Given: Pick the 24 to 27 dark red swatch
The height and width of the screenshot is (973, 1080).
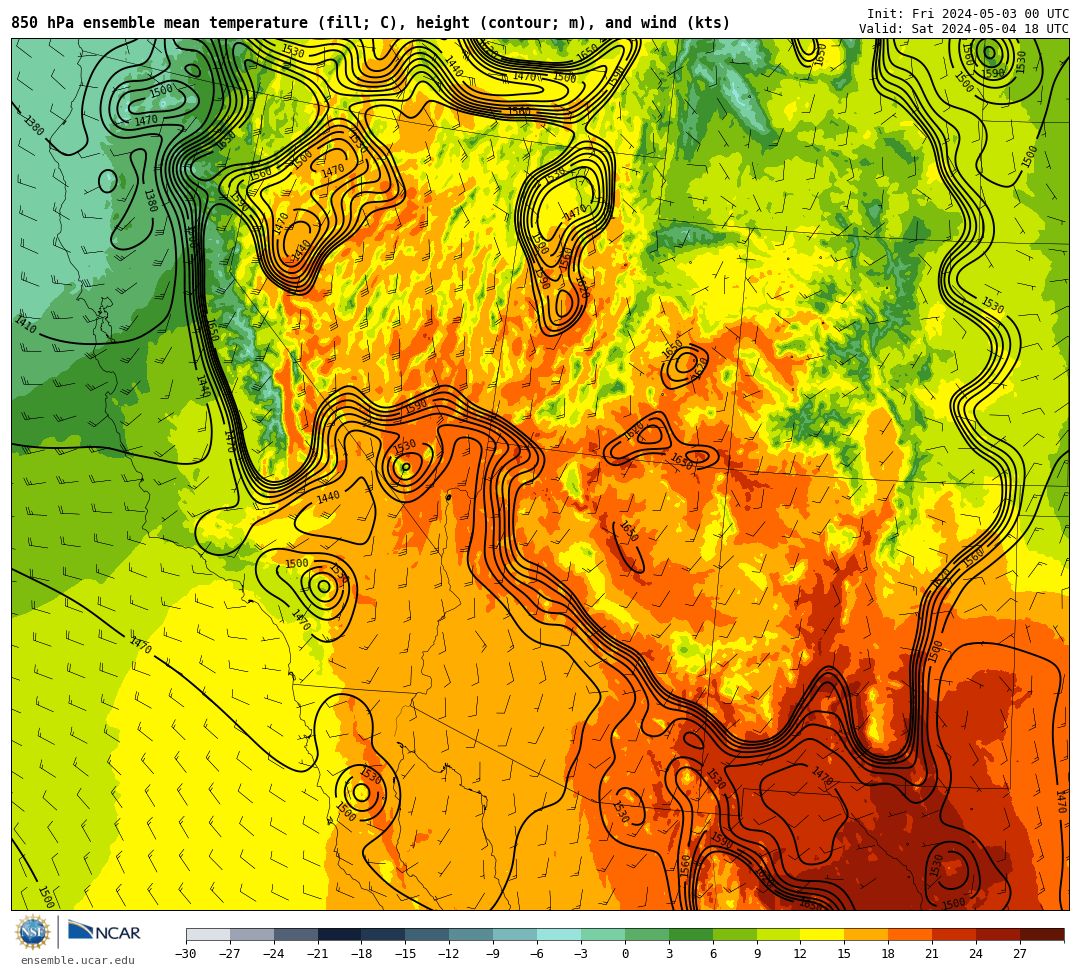Looking at the screenshot, I should click(x=999, y=934).
